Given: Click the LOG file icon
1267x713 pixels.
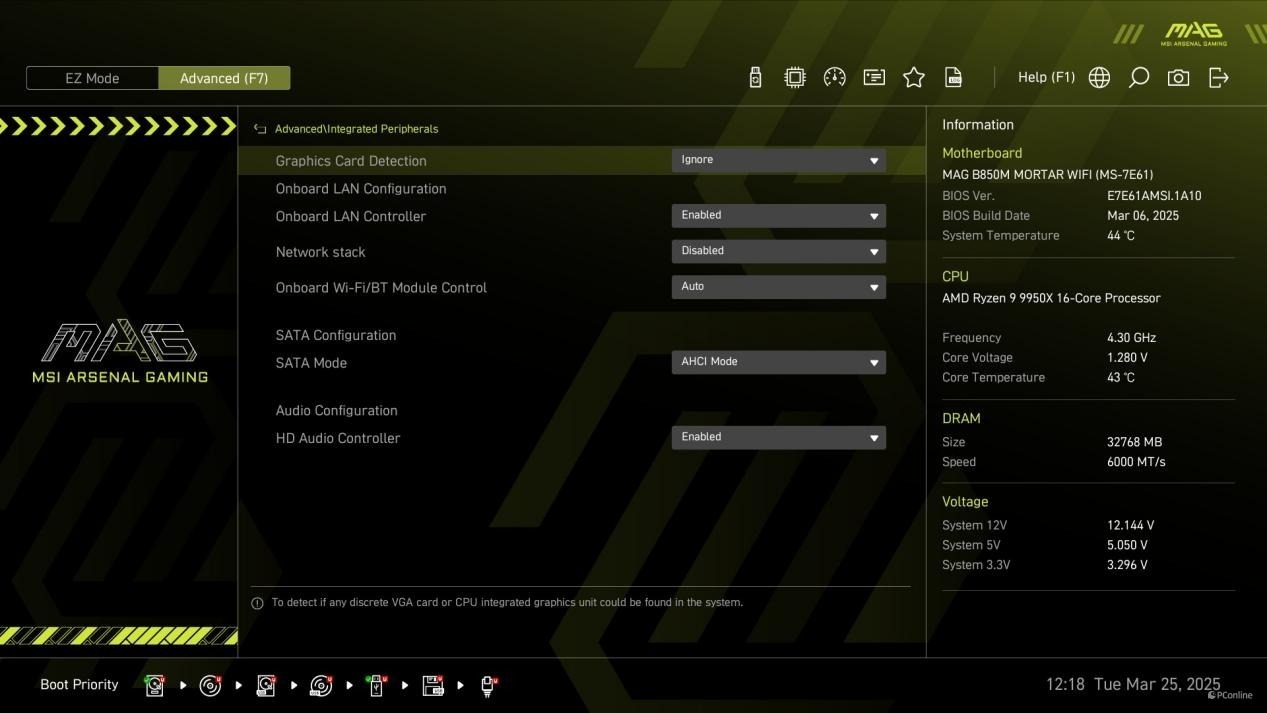Looking at the screenshot, I should 954,78.
